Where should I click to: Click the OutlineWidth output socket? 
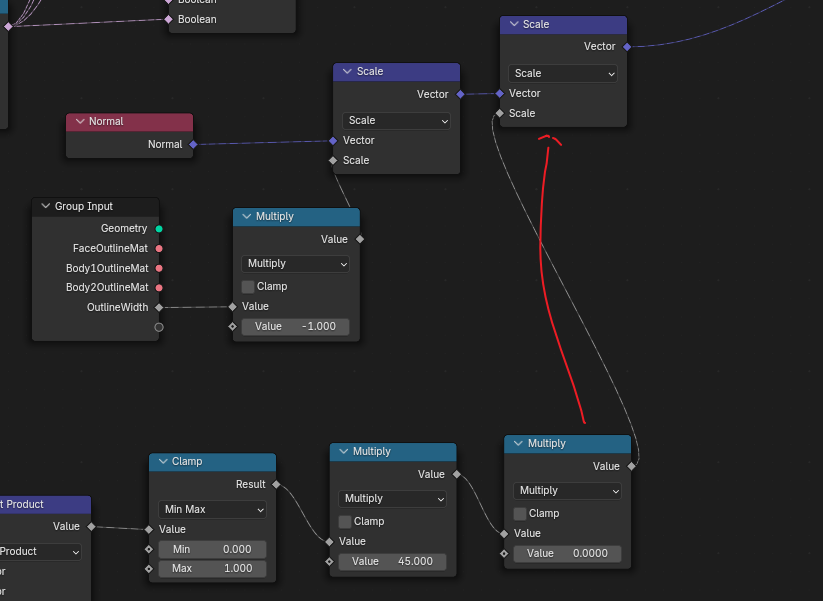tap(159, 307)
